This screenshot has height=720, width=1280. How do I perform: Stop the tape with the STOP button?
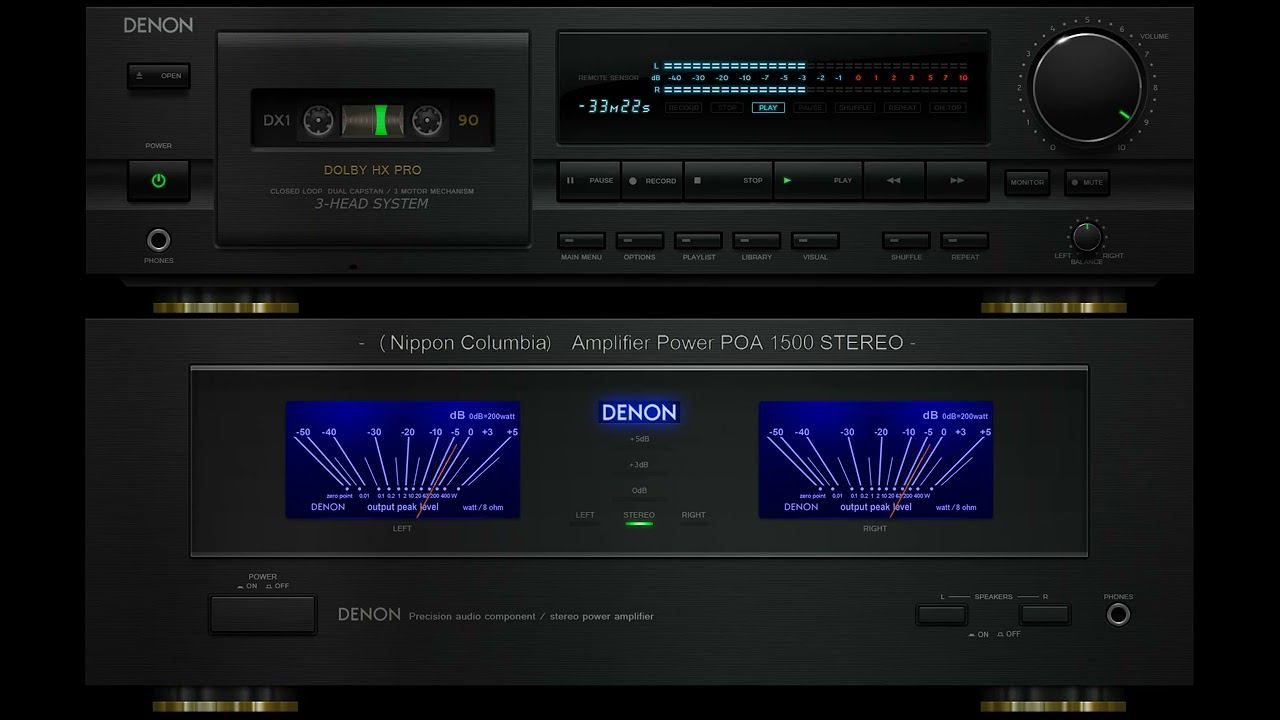(x=729, y=181)
